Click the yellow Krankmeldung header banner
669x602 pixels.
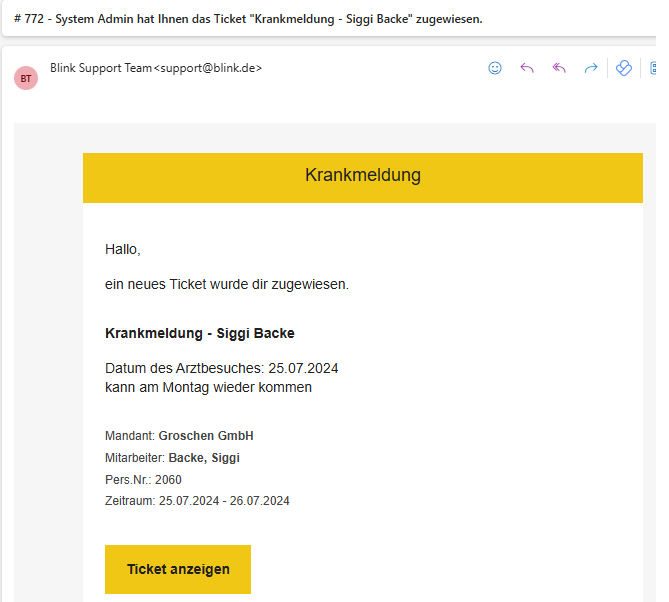click(362, 176)
